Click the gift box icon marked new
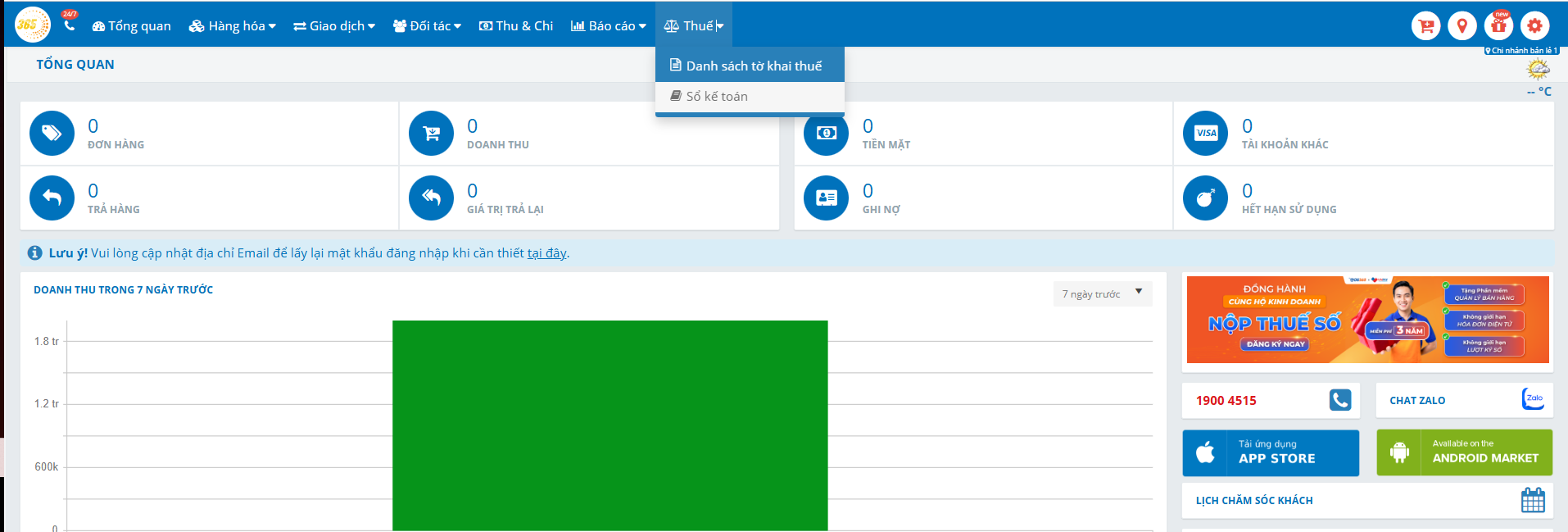This screenshot has height=532, width=1568. [1498, 26]
